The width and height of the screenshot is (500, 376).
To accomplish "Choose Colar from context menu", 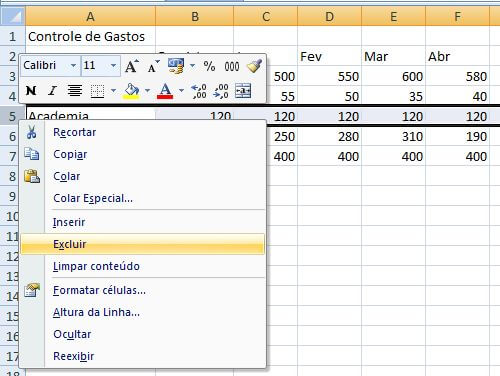I will point(143,176).
